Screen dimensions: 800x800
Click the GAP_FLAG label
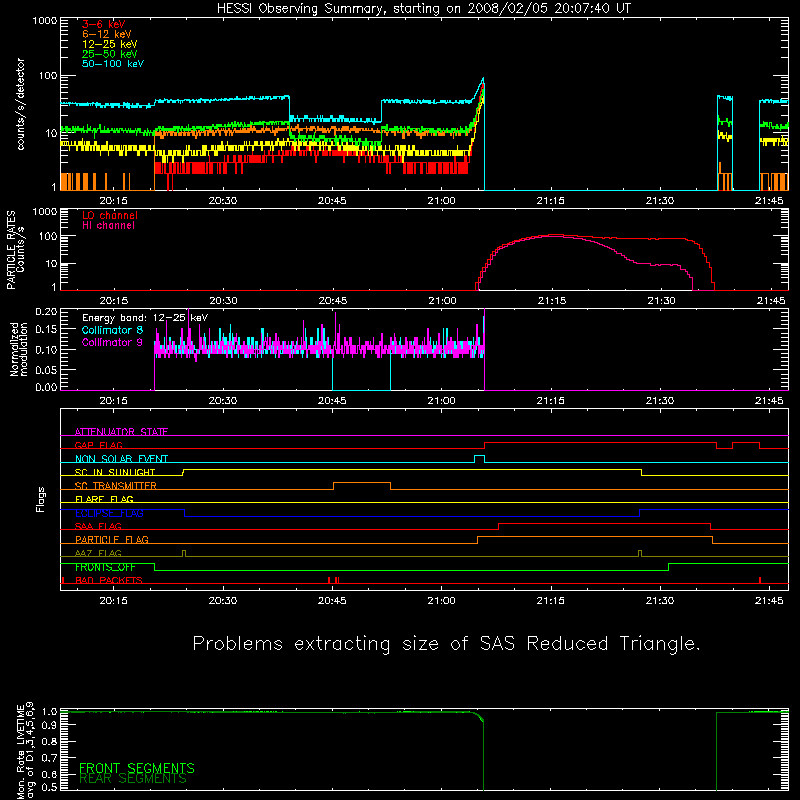98,445
